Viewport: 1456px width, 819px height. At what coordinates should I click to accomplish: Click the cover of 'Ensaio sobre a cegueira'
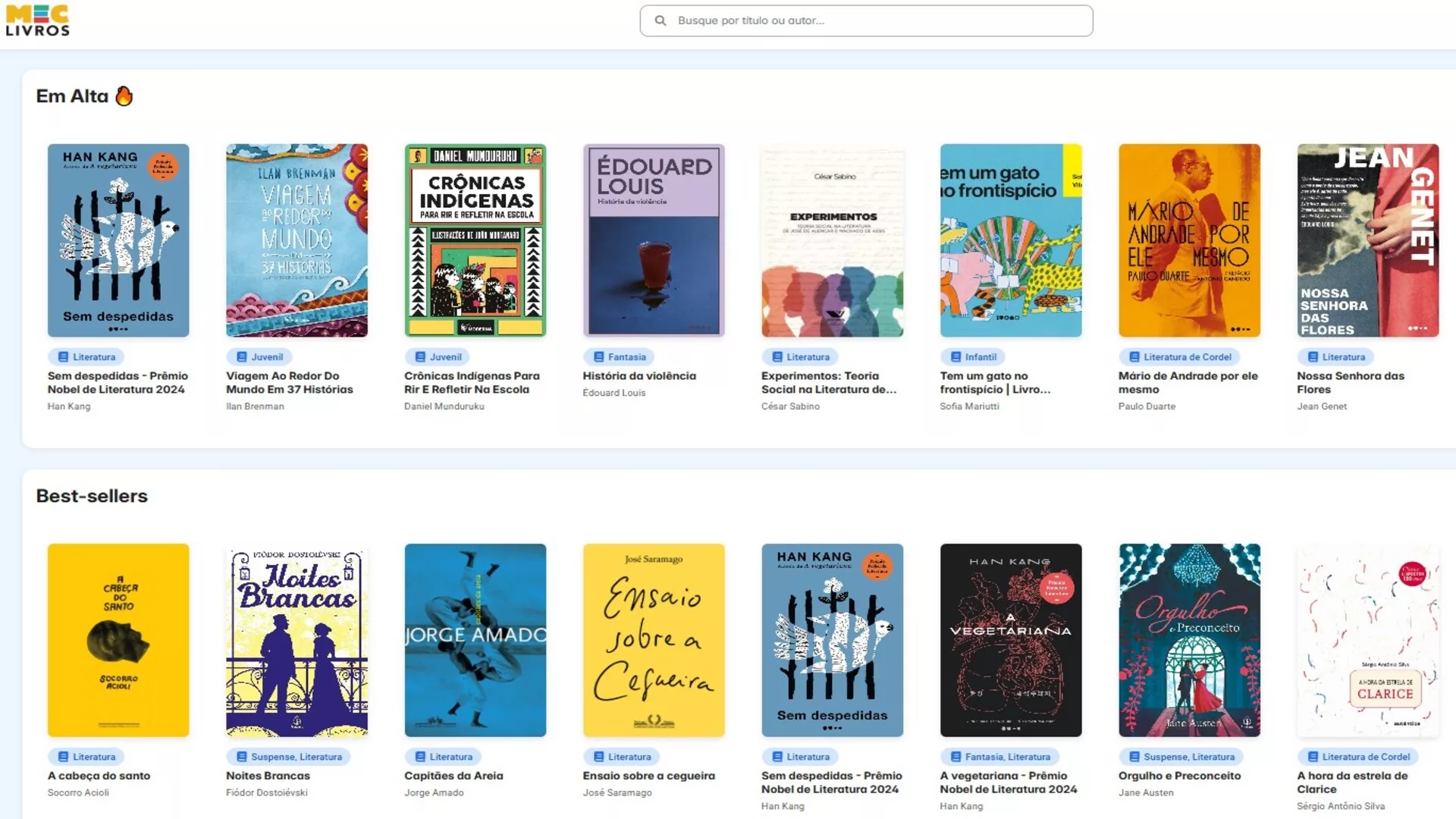(x=654, y=640)
